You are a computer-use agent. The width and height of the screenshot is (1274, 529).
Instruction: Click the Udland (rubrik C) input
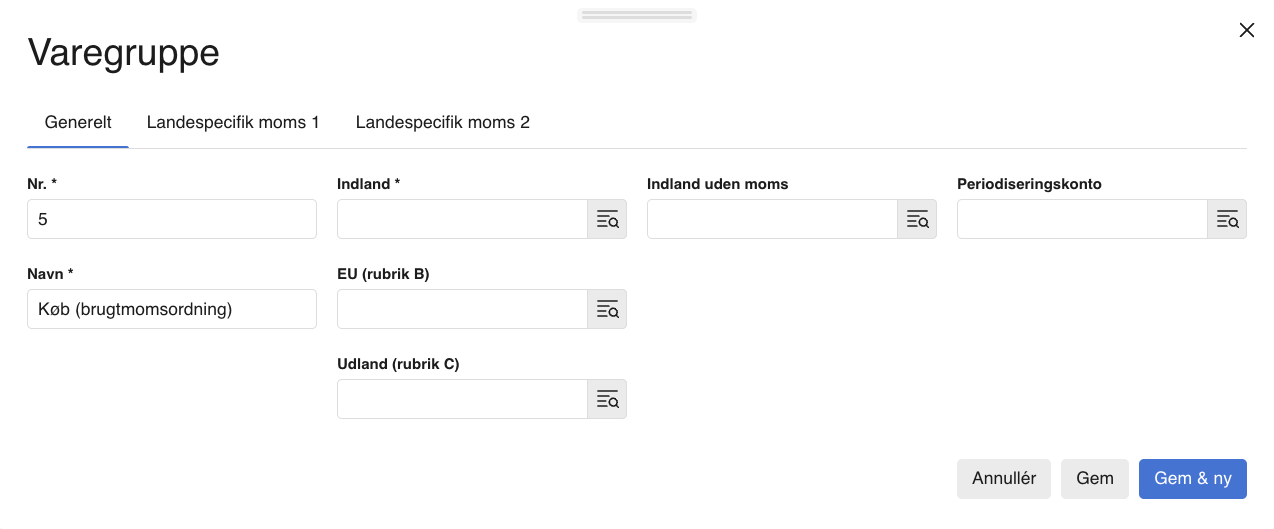coord(462,399)
